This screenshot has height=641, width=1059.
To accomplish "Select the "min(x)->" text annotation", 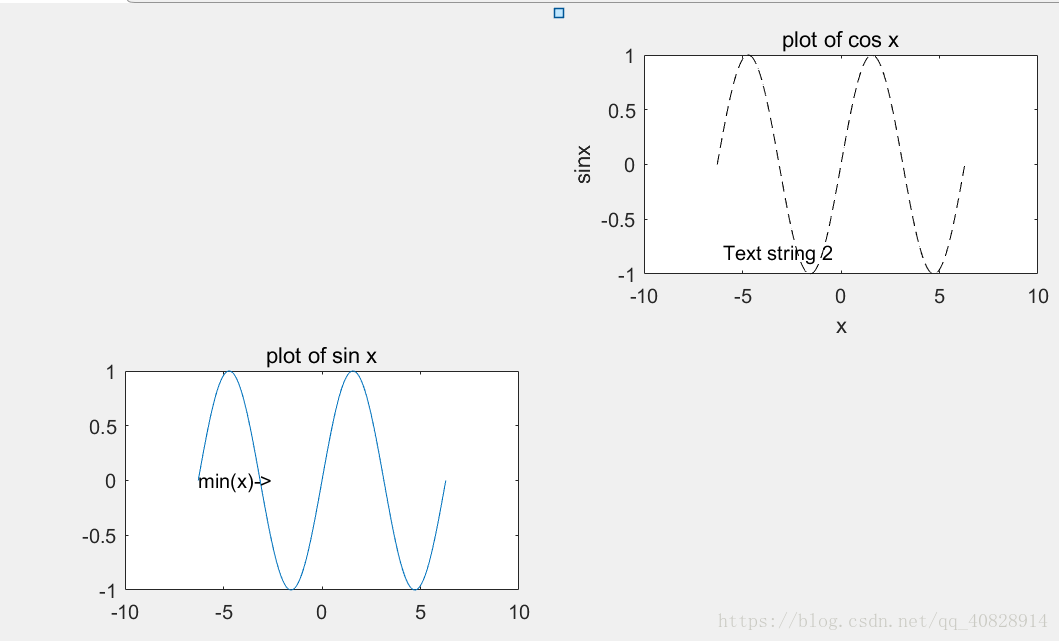I will pyautogui.click(x=234, y=481).
